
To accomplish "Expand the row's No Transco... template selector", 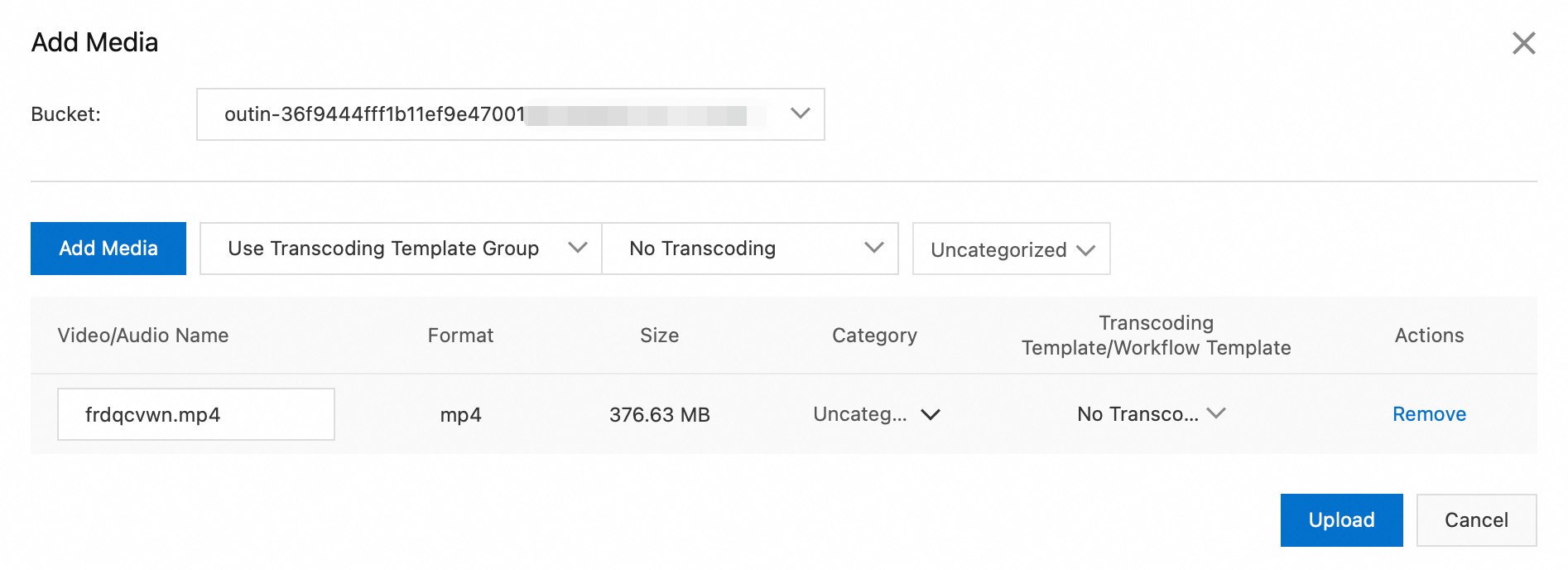I will [x=1138, y=414].
